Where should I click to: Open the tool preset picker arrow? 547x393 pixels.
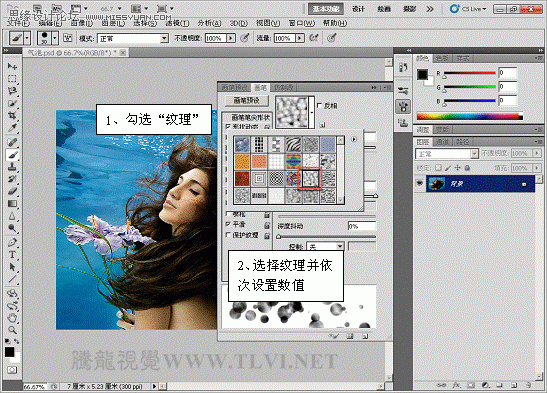27,38
